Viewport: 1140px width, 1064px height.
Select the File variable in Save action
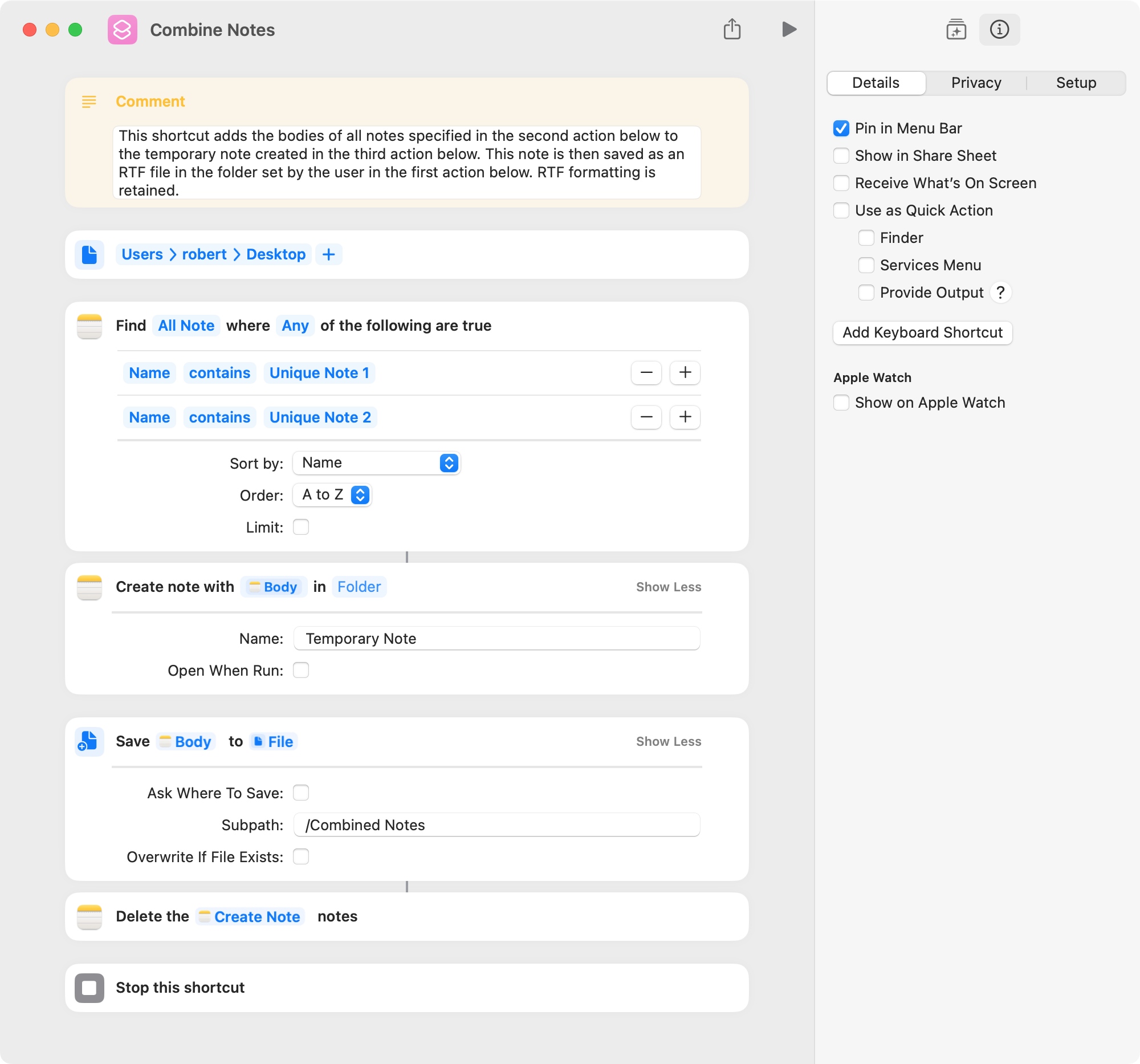click(274, 741)
